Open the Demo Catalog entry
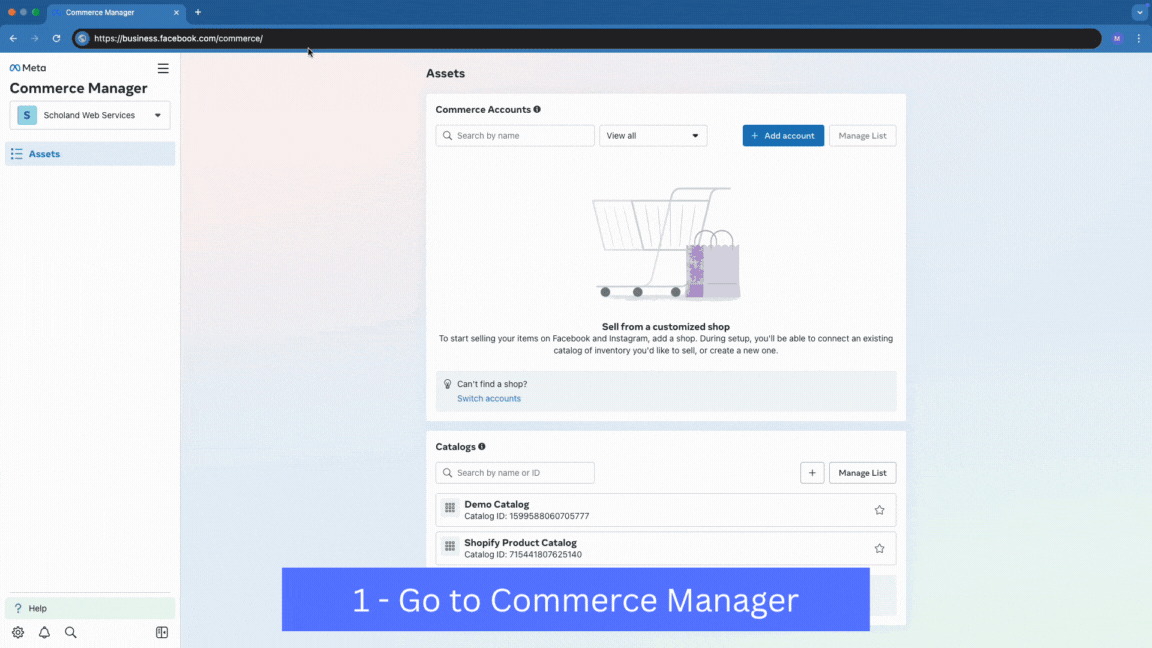 tap(498, 505)
